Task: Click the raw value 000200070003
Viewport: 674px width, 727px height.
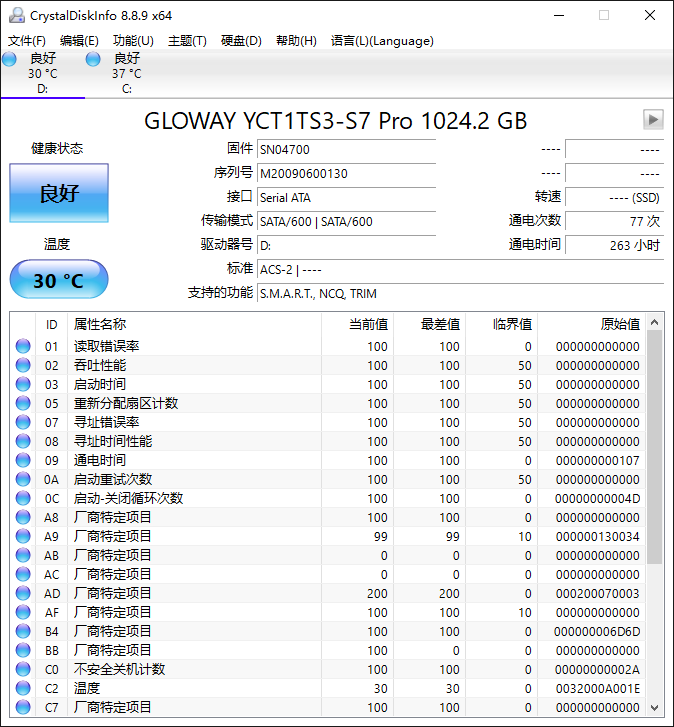Action: (598, 594)
